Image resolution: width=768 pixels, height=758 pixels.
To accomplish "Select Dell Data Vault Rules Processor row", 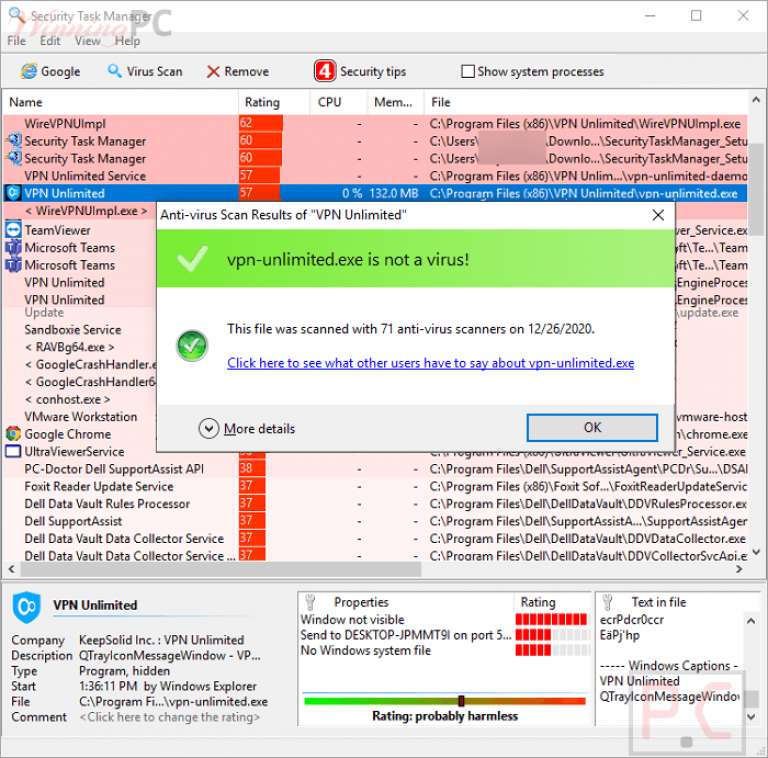I will point(375,504).
